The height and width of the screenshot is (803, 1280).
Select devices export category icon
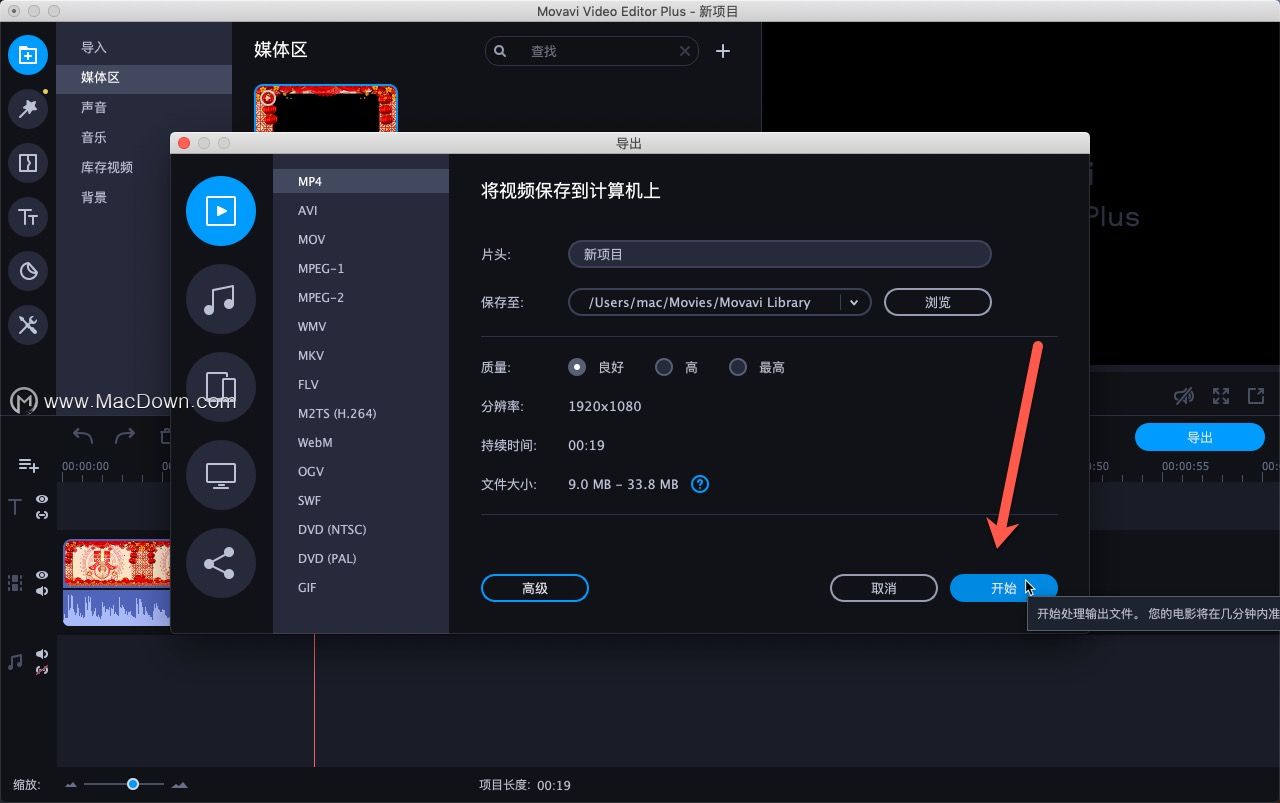[221, 387]
